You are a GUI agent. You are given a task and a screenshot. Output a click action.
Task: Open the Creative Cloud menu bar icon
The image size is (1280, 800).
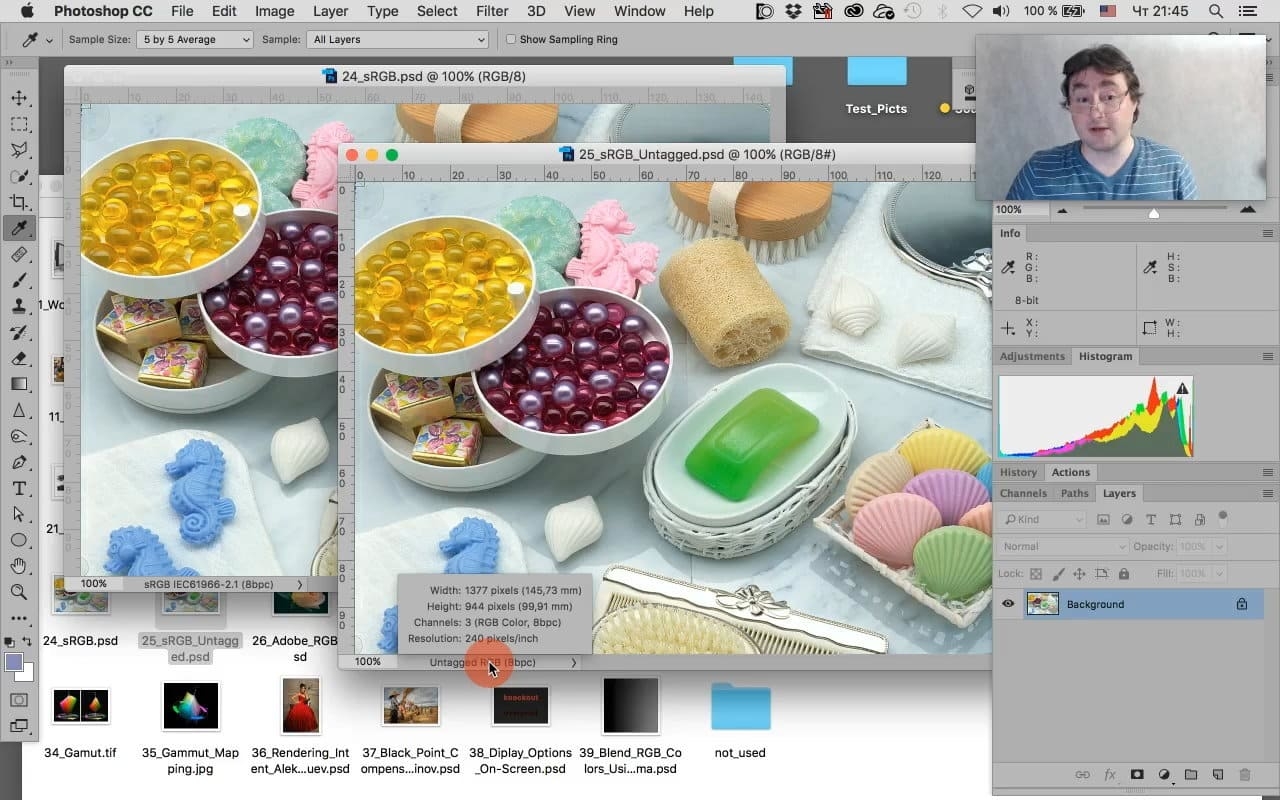click(x=853, y=11)
